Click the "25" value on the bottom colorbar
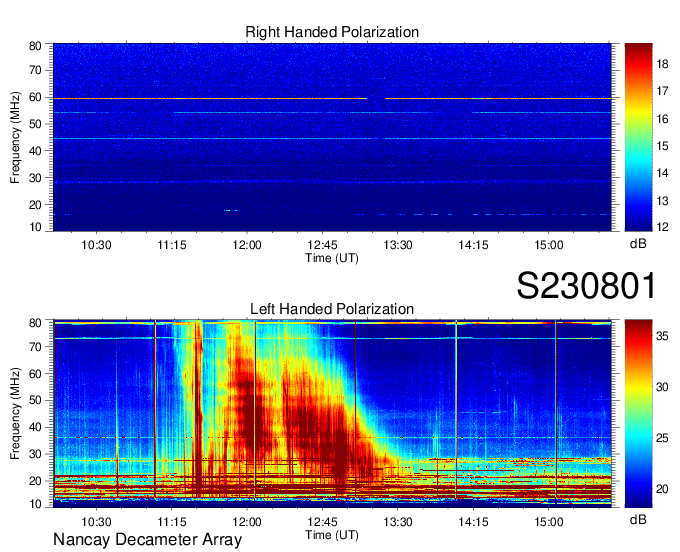Screen dimensions: 680x552 pos(662,438)
